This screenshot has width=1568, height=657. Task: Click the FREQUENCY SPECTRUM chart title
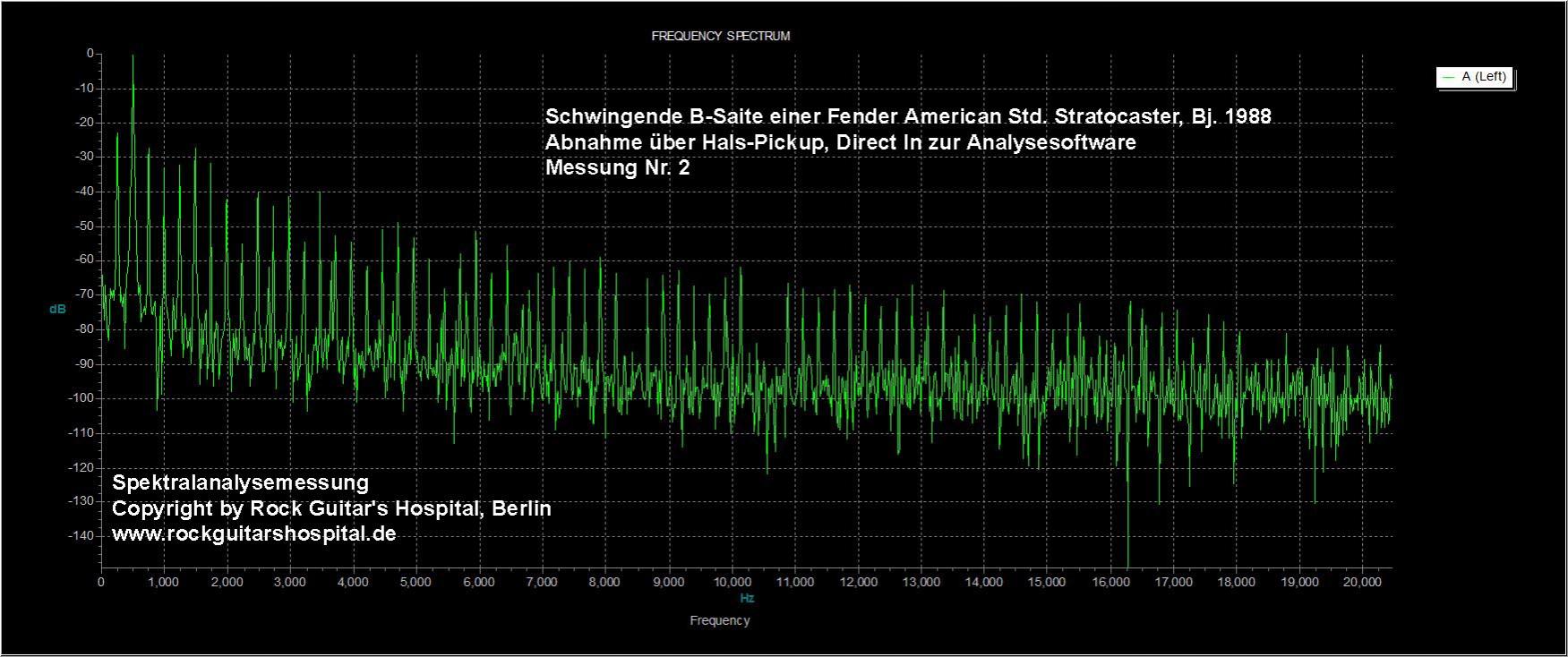click(x=720, y=37)
